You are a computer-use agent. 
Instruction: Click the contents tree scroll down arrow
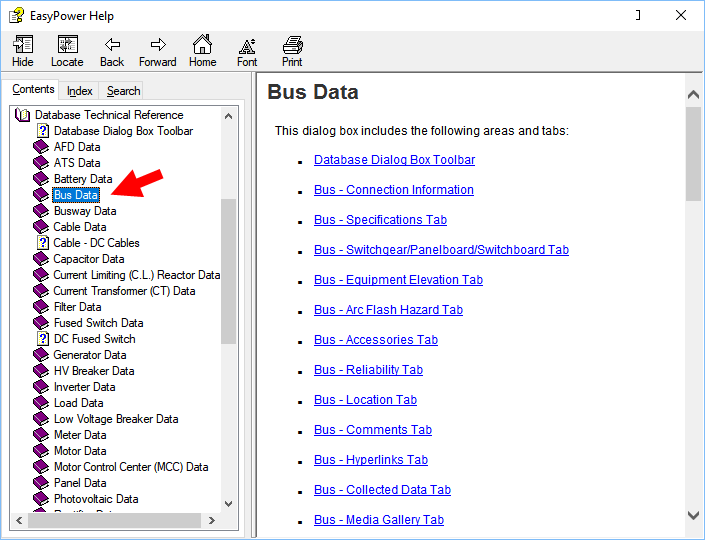[x=228, y=503]
